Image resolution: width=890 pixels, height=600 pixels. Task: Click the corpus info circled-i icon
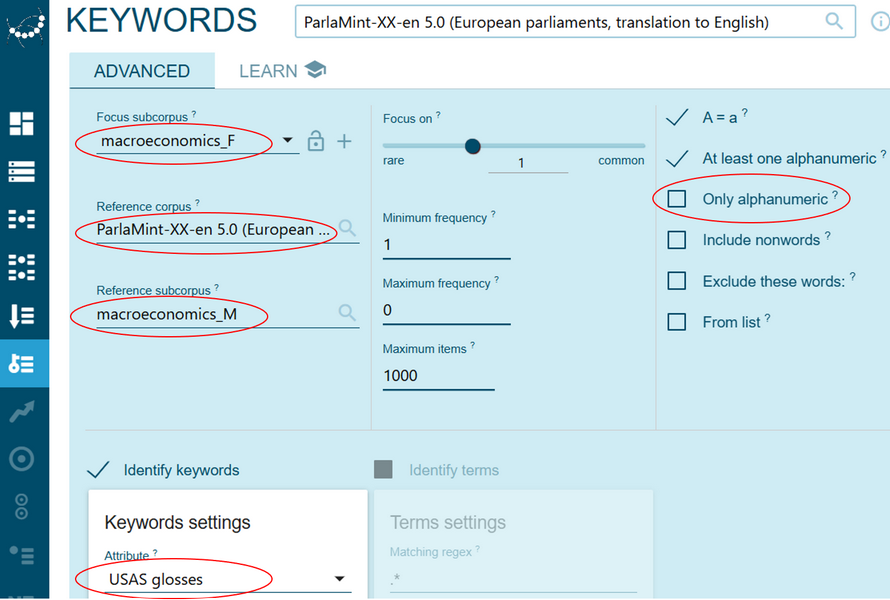tap(880, 21)
